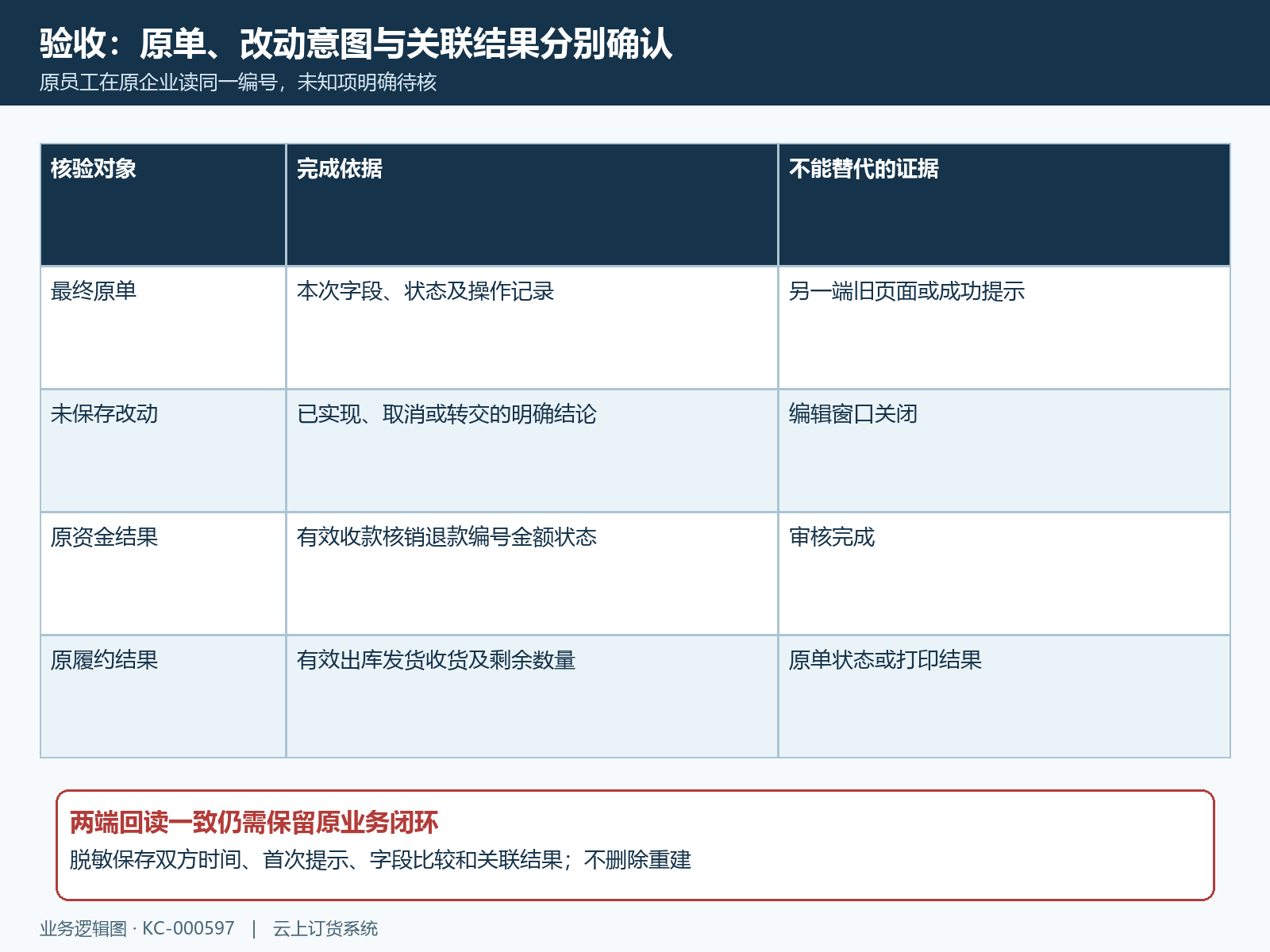Select the 不能替代的证据 column header
This screenshot has width=1270, height=952.
coord(1004,205)
